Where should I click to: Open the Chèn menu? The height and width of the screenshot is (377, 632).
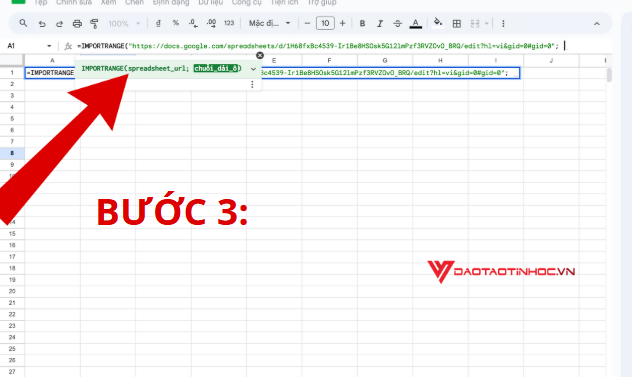tap(134, 2)
